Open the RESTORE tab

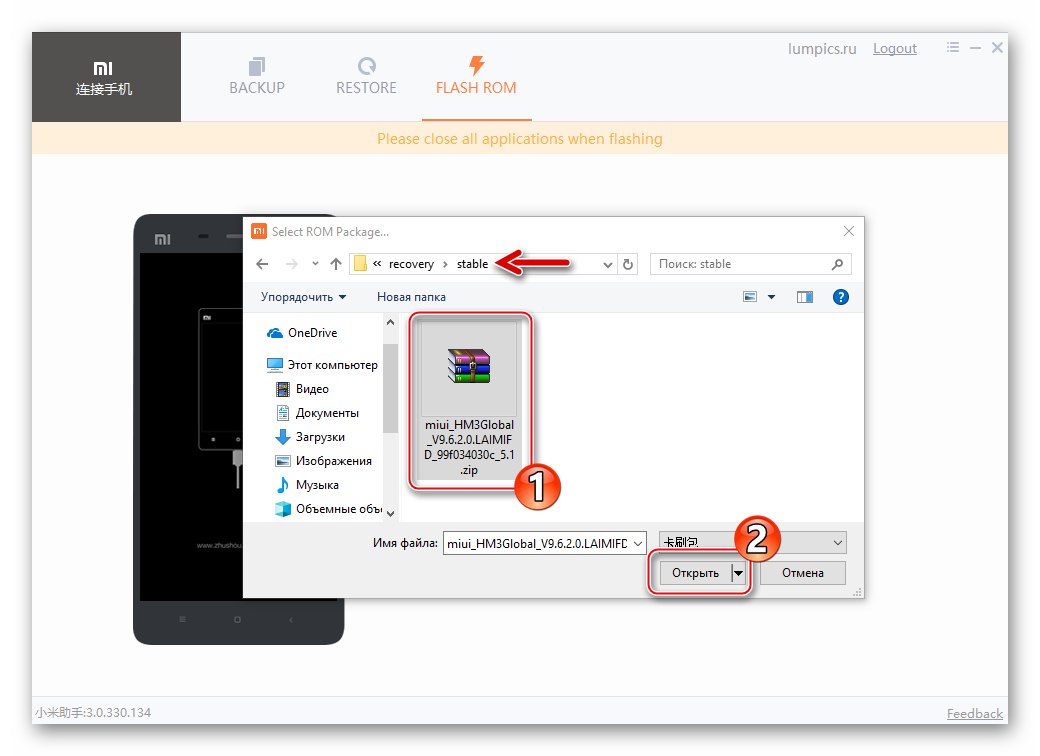pos(366,76)
